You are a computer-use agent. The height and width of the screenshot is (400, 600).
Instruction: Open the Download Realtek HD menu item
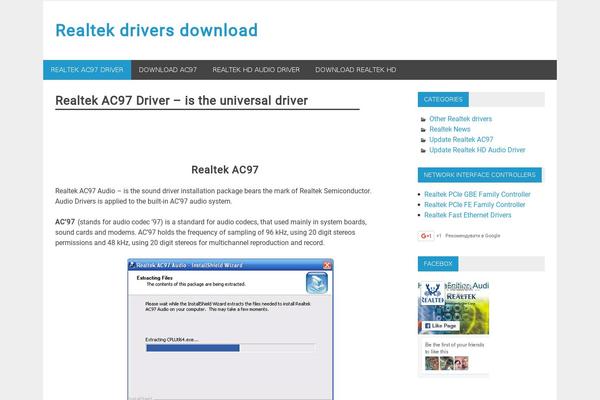(355, 70)
